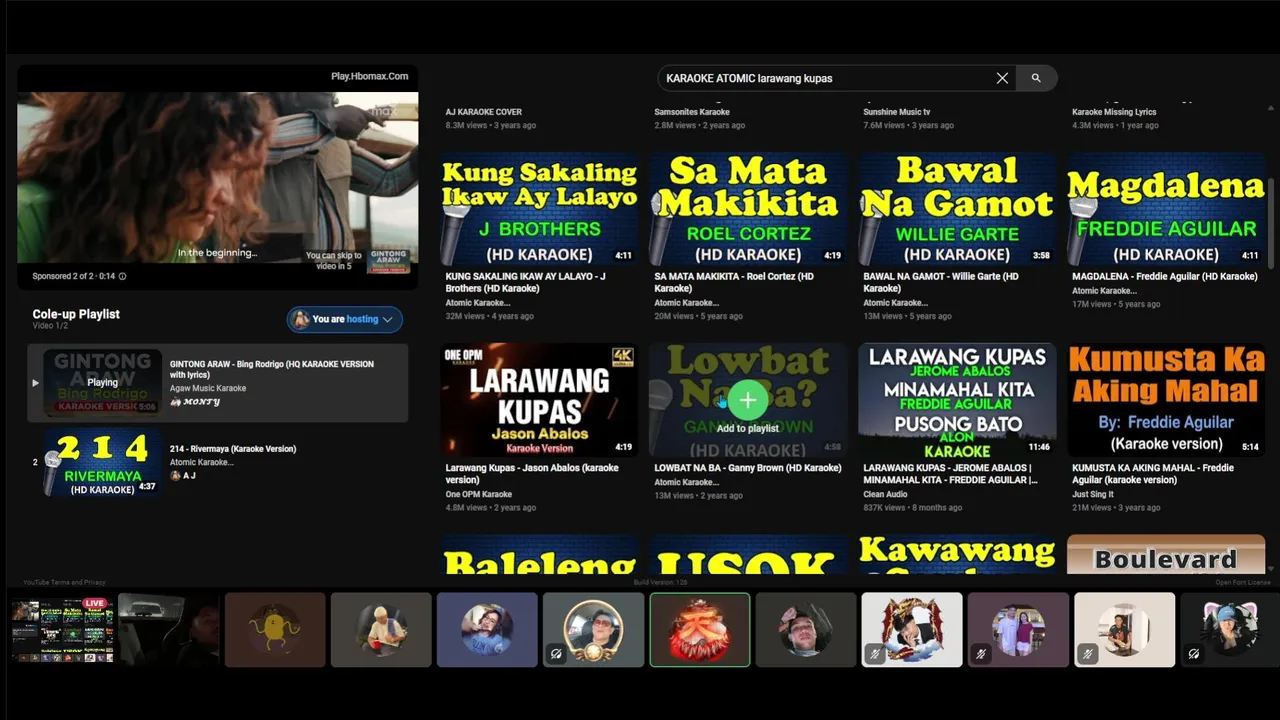Open the sponsored ad info icon

[x=123, y=276]
